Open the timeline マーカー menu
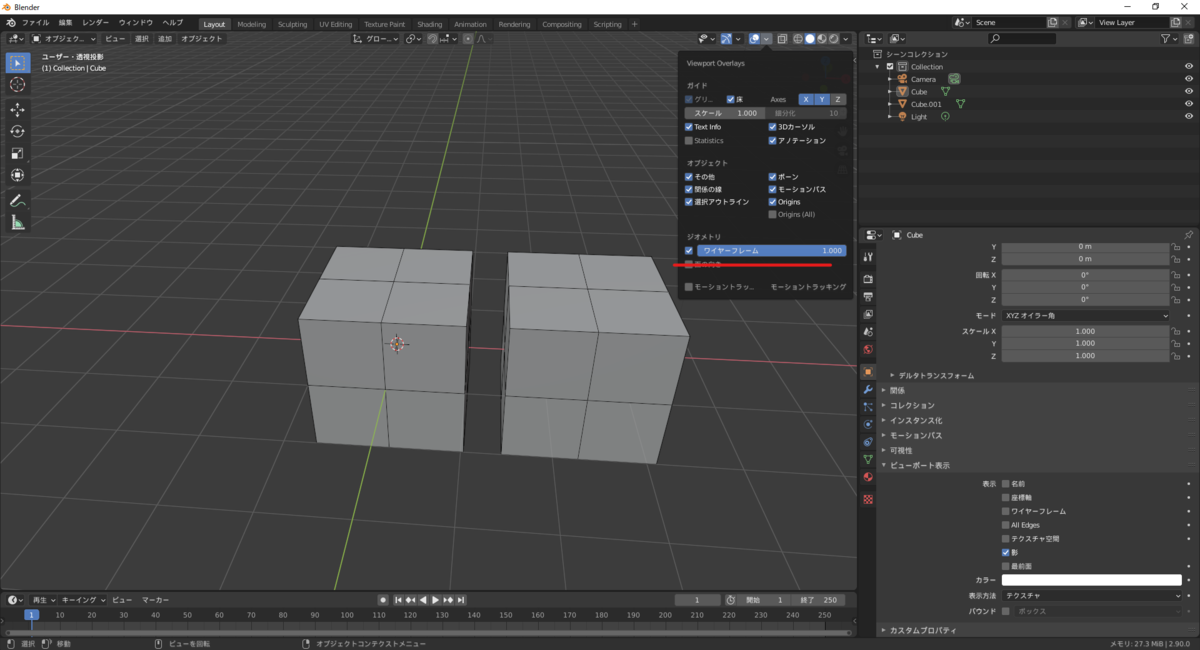This screenshot has height=650, width=1200. [x=155, y=600]
